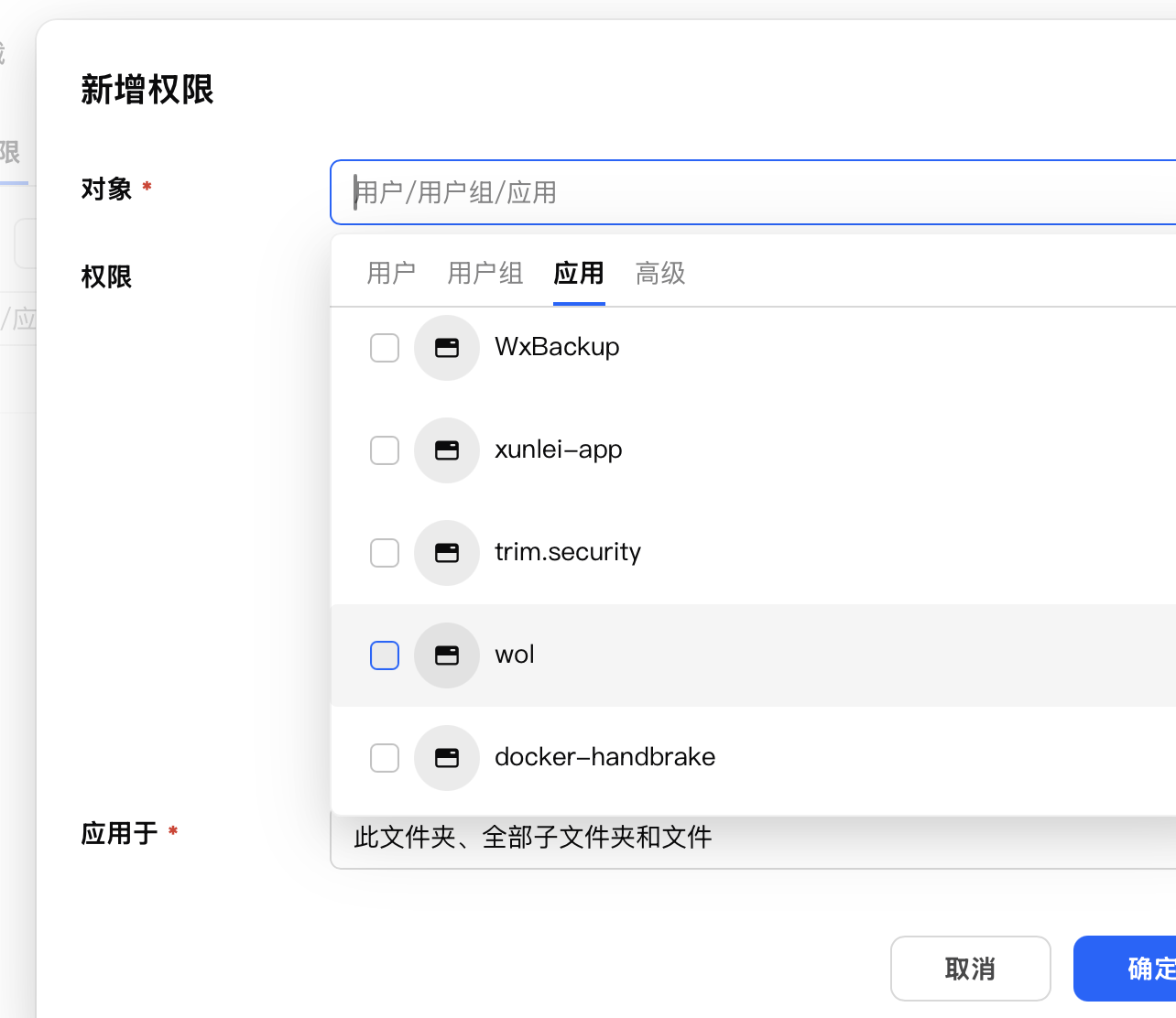Click the wol name text
The image size is (1176, 1018).
[515, 655]
